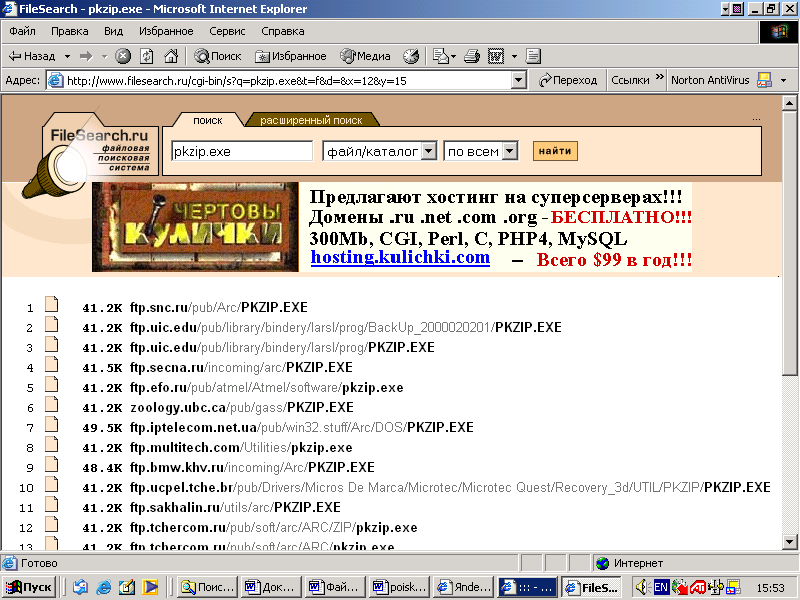Click the EN language indicator in tray
Viewport: 800px width, 600px height.
coord(661,587)
